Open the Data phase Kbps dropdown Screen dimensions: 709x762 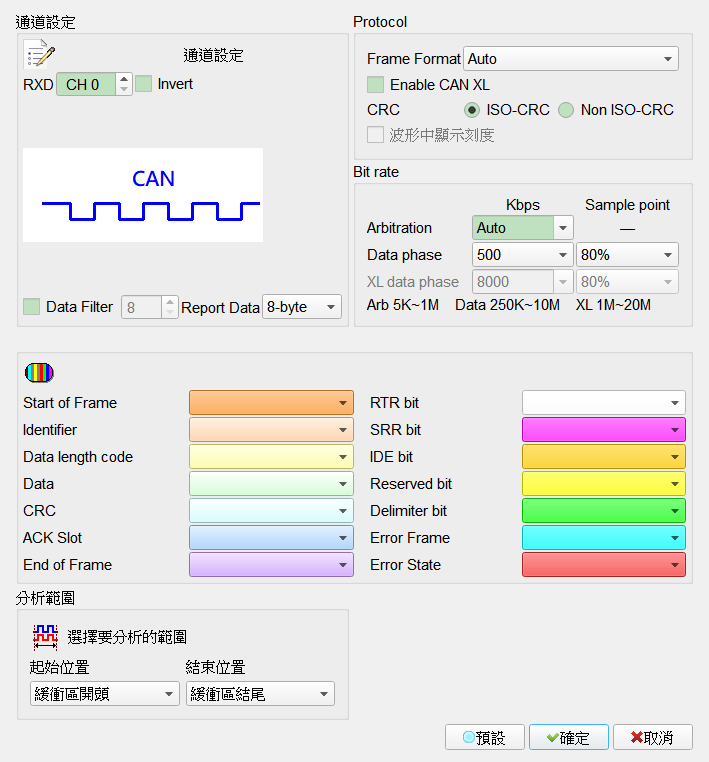(x=523, y=255)
